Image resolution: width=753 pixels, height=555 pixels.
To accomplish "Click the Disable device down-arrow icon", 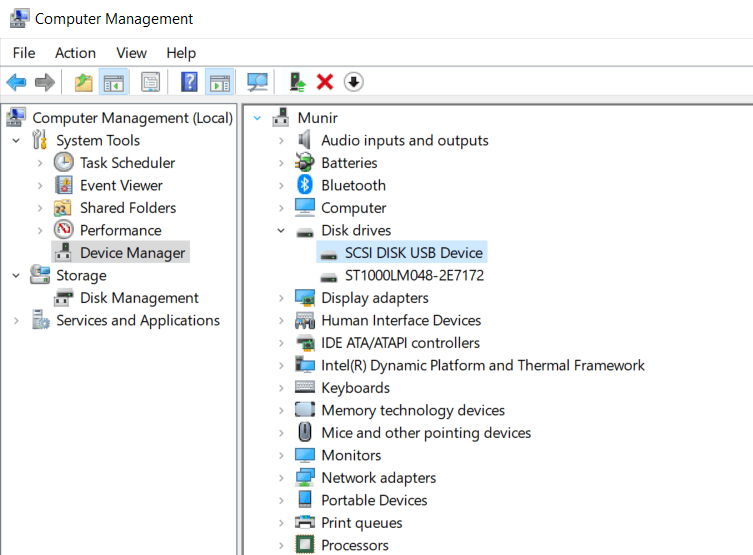I will (353, 82).
